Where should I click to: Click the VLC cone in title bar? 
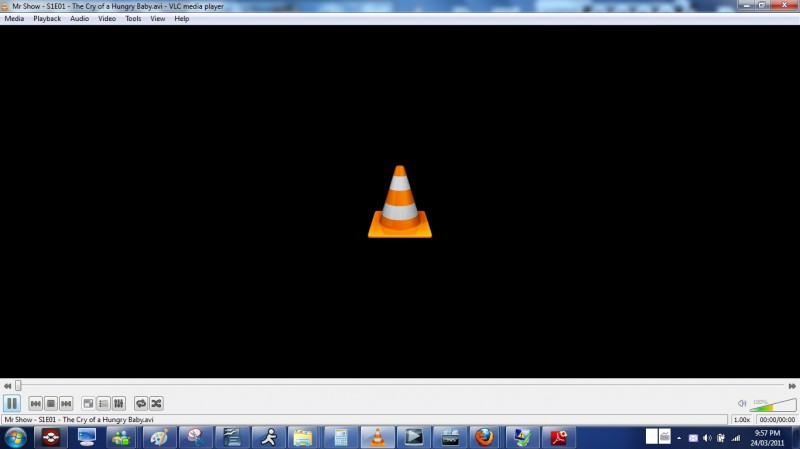5,6
